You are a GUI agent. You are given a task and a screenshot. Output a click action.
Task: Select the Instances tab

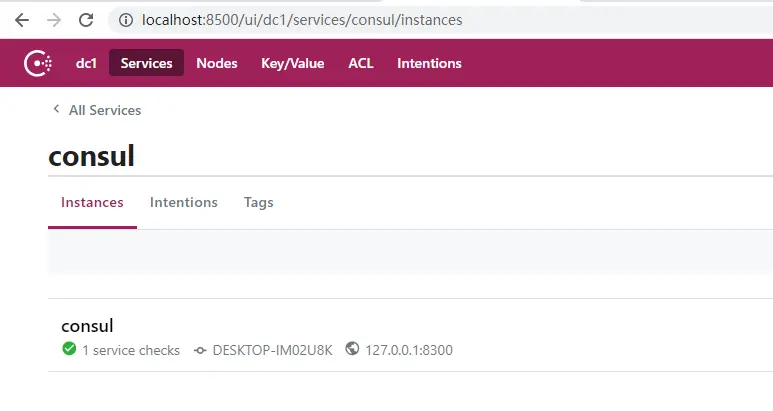[92, 202]
